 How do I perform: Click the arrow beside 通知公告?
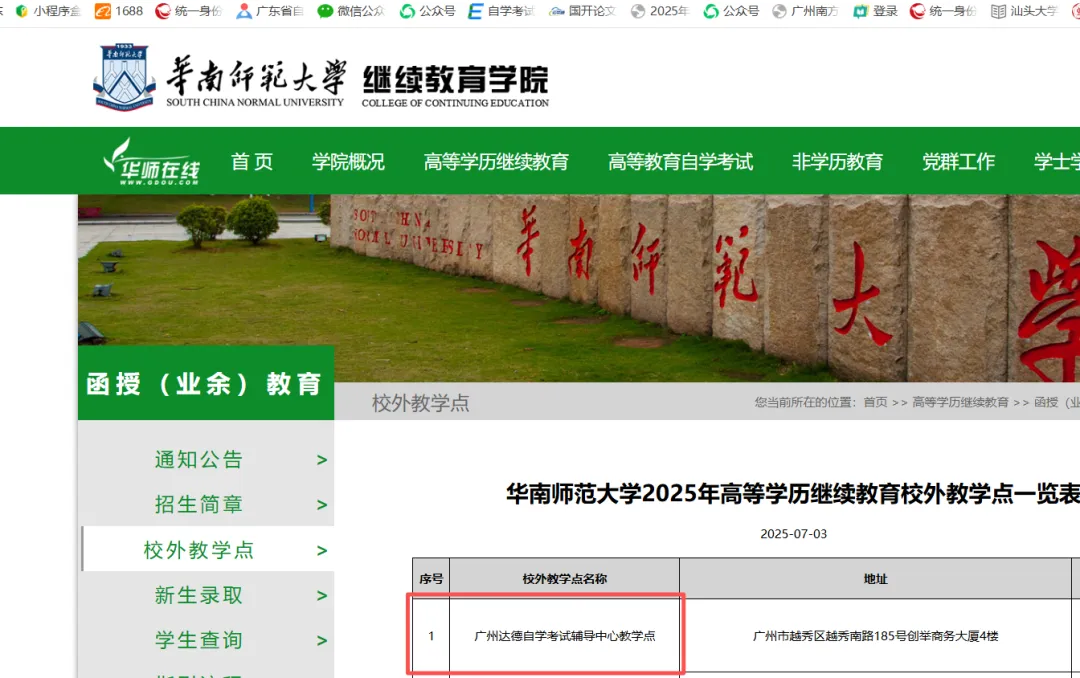tap(322, 460)
